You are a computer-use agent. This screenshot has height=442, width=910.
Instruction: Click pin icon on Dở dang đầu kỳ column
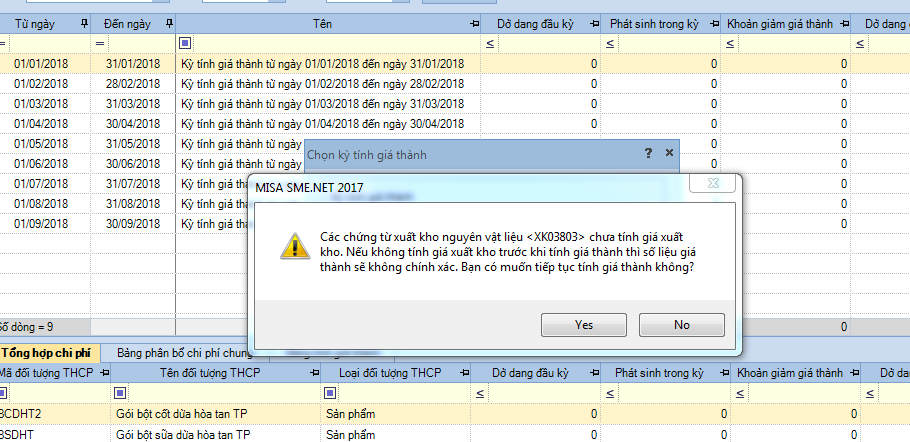click(596, 22)
